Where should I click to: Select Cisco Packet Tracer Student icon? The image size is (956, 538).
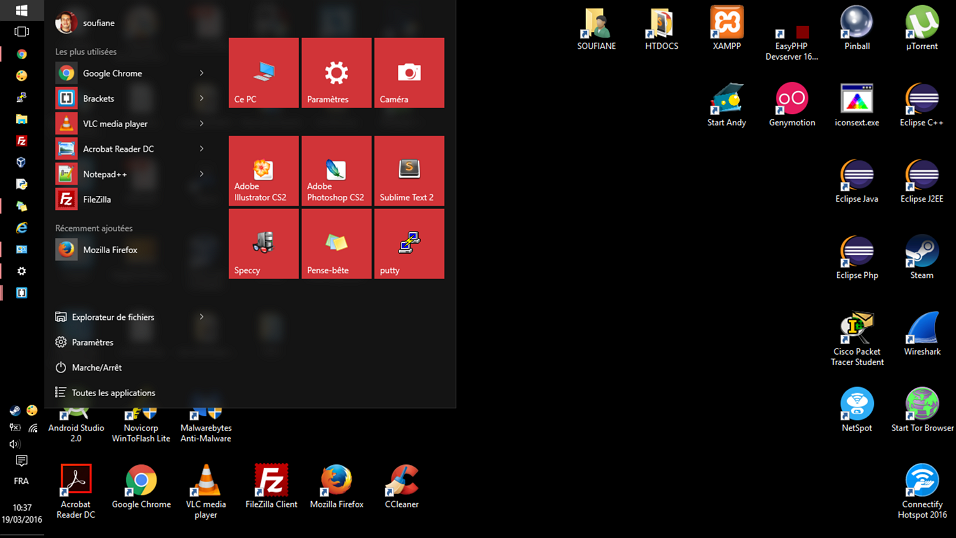[x=857, y=339]
